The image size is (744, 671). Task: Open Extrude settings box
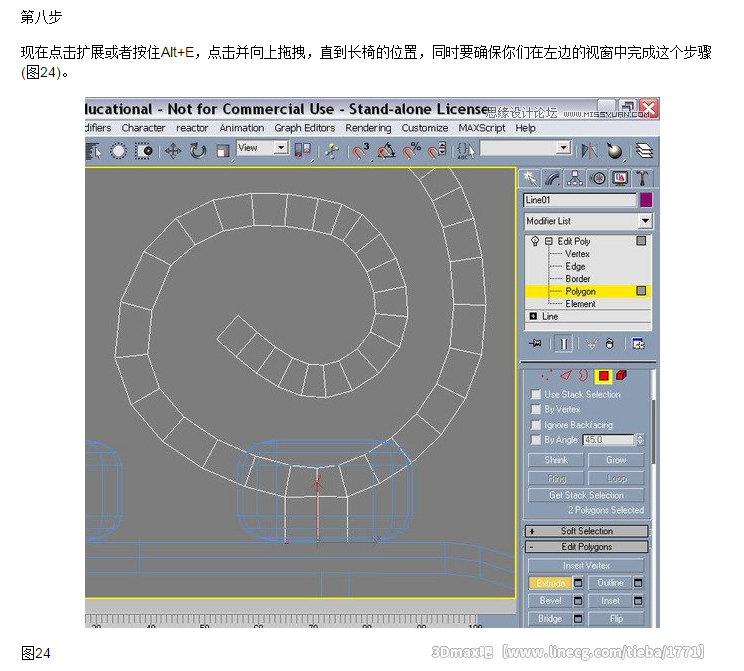pyautogui.click(x=578, y=583)
